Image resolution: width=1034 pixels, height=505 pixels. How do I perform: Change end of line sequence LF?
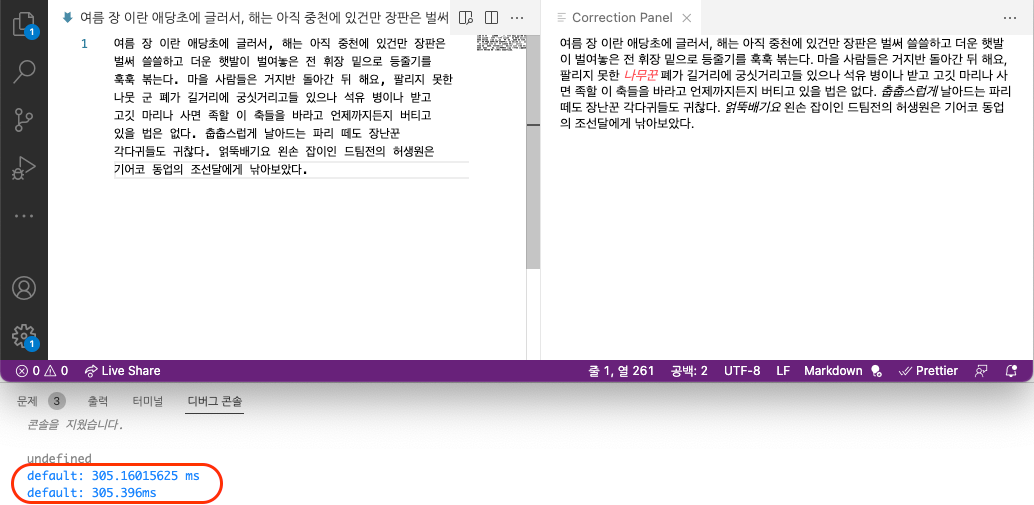[x=783, y=371]
